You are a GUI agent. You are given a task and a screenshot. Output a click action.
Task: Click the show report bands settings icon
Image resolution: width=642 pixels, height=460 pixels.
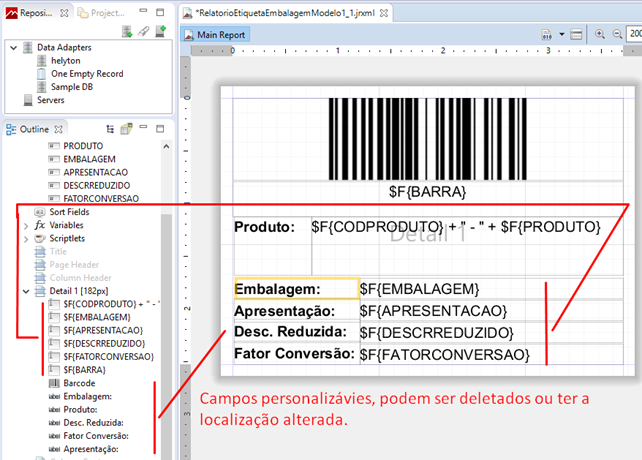(x=576, y=34)
